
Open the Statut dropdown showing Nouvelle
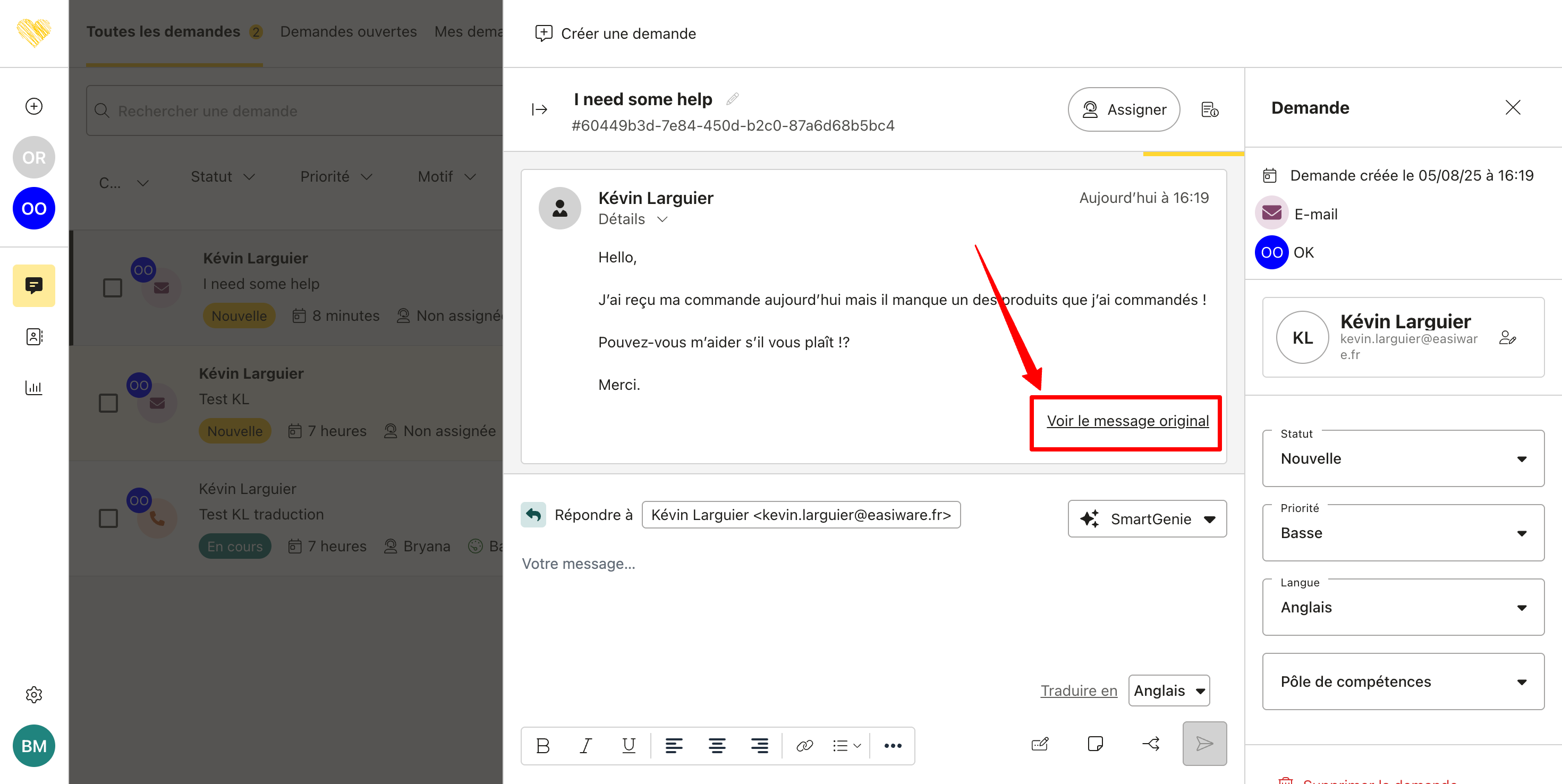tap(1403, 458)
